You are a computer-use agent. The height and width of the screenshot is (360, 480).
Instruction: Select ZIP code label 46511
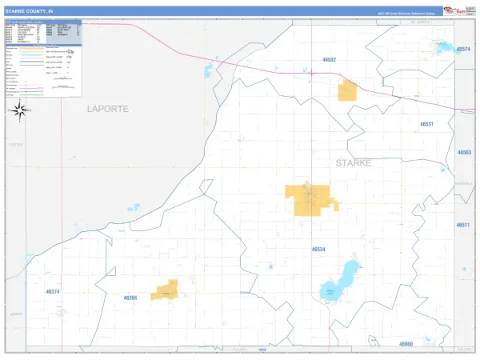click(x=463, y=225)
